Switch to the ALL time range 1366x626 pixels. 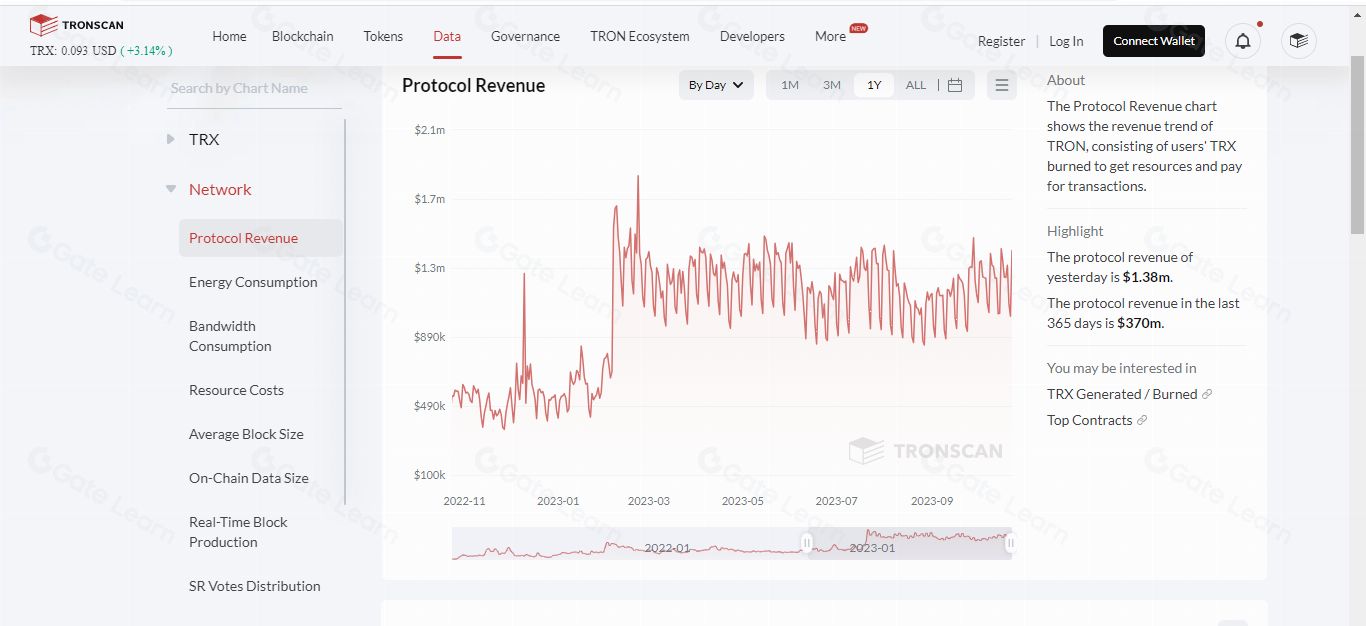(916, 85)
